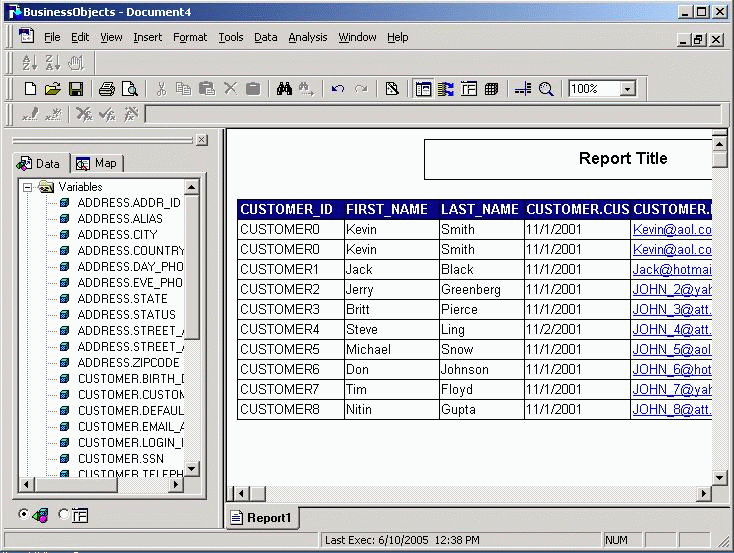Image resolution: width=734 pixels, height=553 pixels.
Task: Select CUSTOMER.SSN variable
Action: point(121,458)
